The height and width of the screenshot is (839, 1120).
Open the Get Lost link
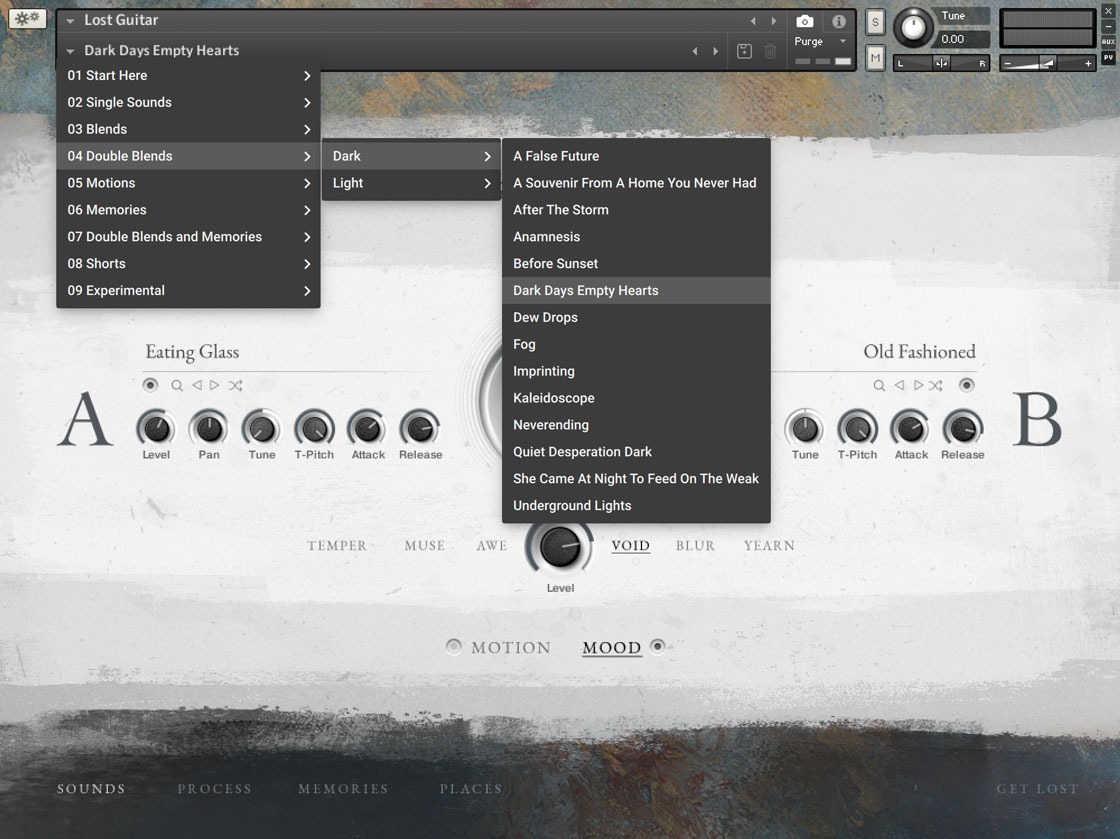(x=1037, y=789)
